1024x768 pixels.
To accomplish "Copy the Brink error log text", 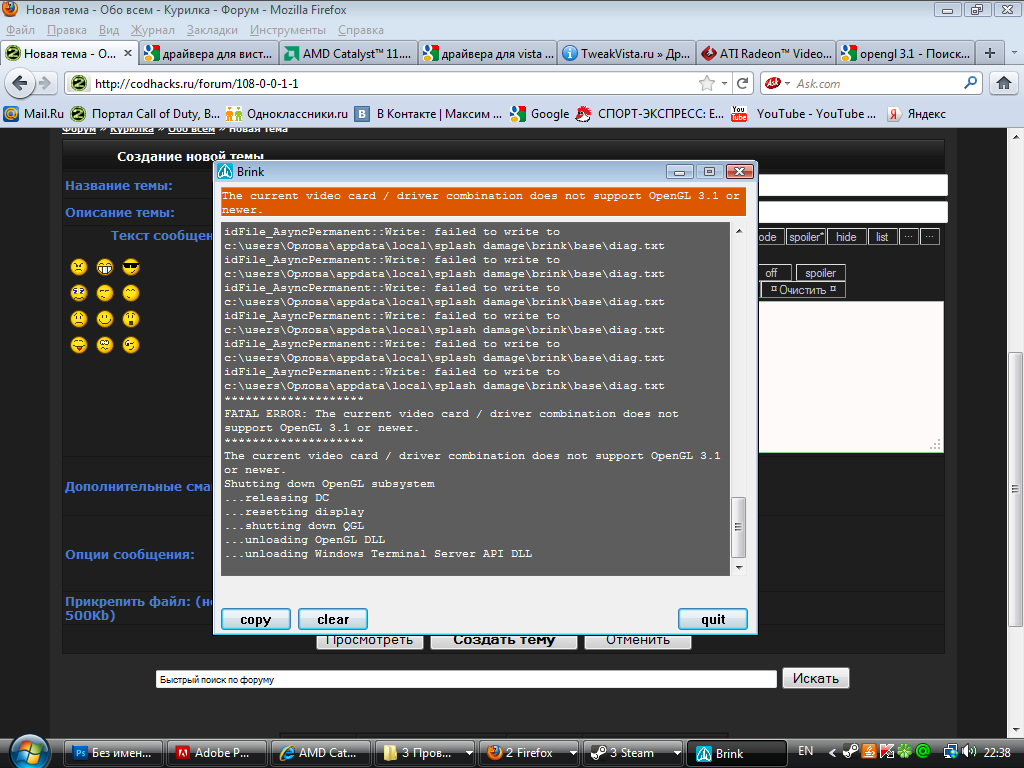I will tap(255, 619).
